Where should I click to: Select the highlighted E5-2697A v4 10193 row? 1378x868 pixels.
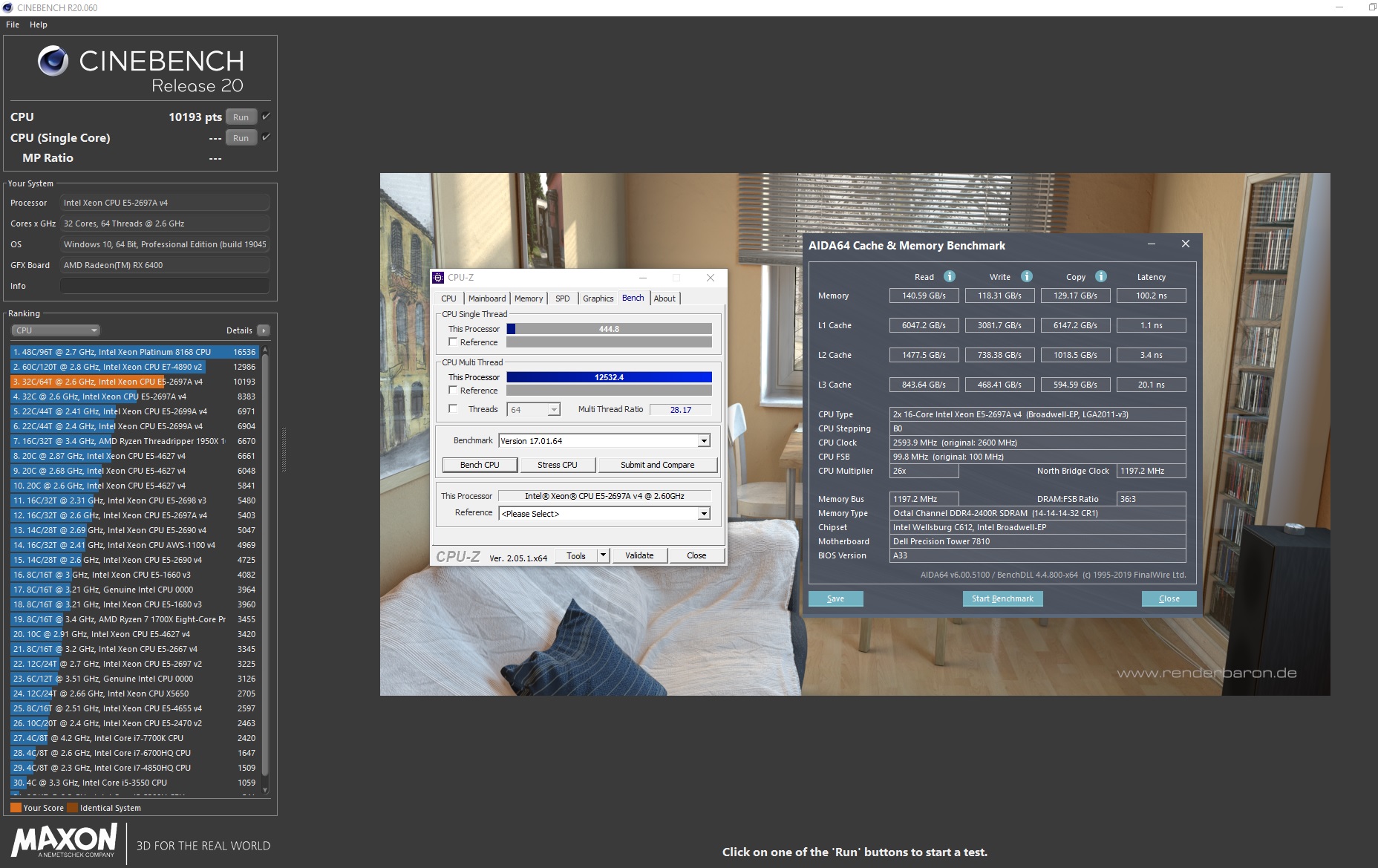[134, 382]
